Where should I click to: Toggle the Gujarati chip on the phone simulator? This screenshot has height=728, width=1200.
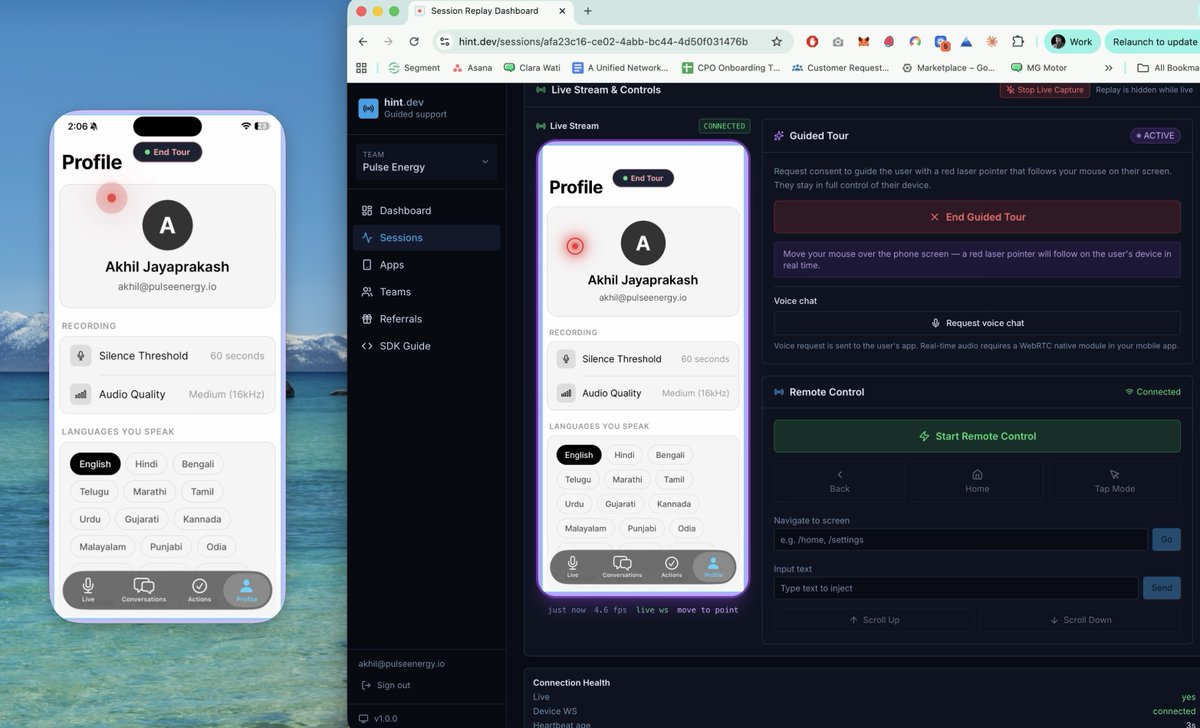click(x=142, y=519)
